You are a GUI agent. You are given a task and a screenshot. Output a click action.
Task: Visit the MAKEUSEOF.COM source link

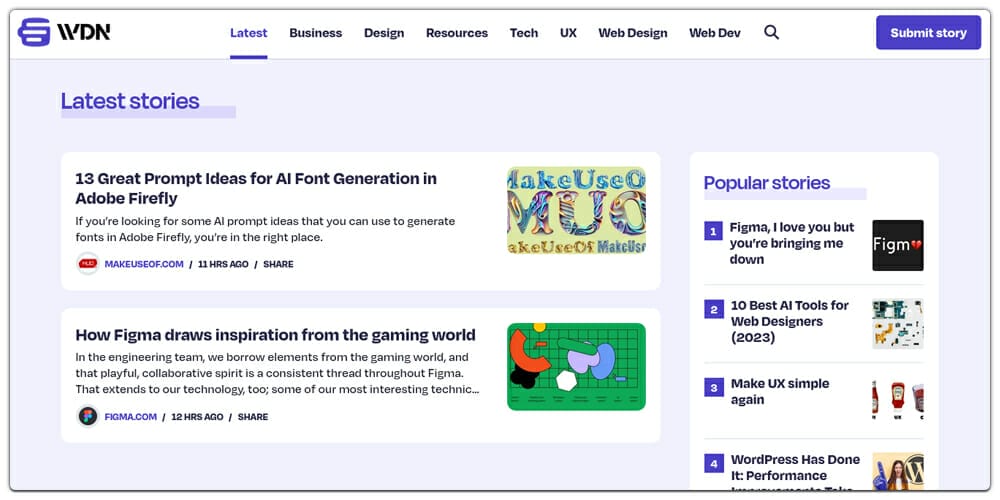[x=144, y=264]
